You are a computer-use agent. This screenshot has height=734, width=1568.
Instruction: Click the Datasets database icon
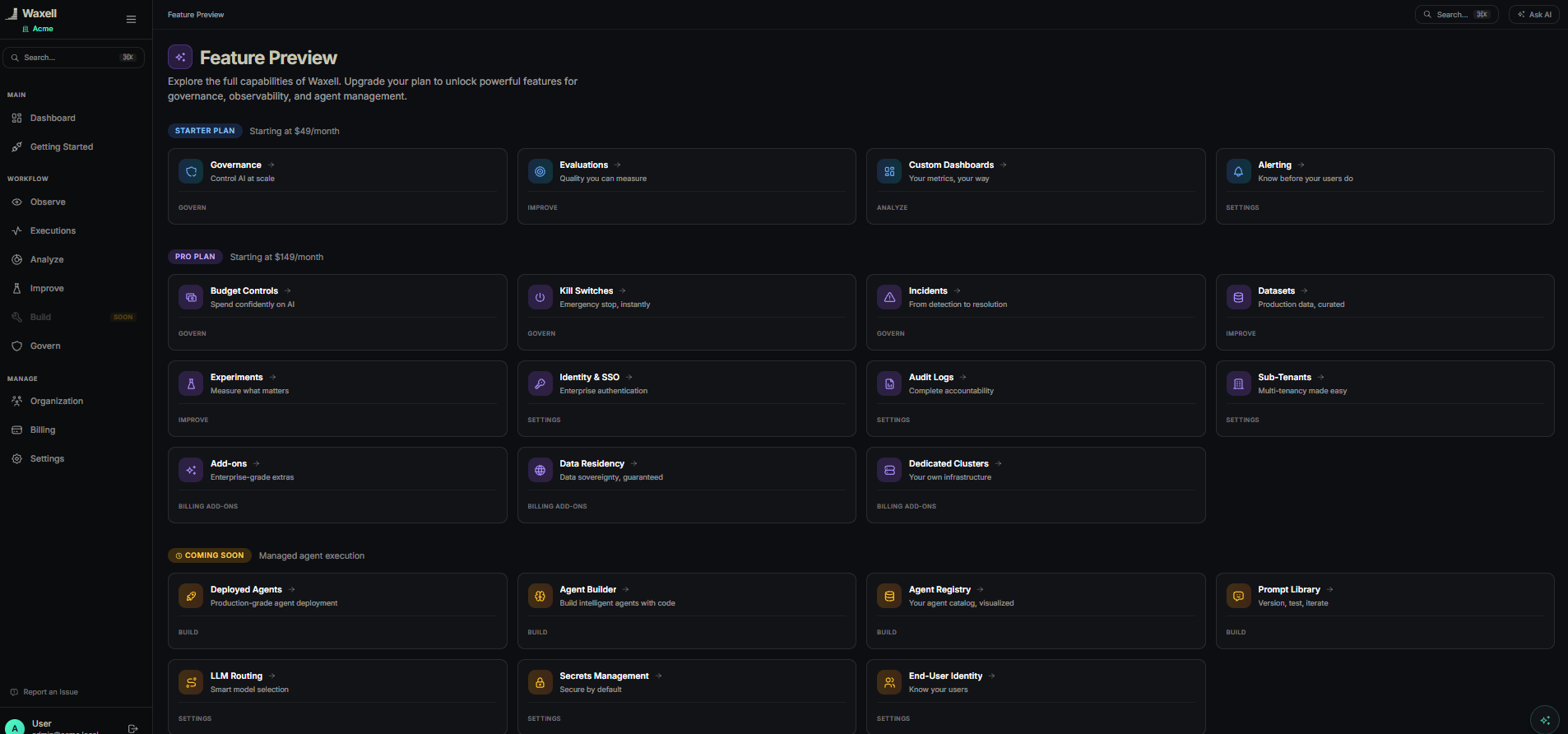[x=1238, y=297]
